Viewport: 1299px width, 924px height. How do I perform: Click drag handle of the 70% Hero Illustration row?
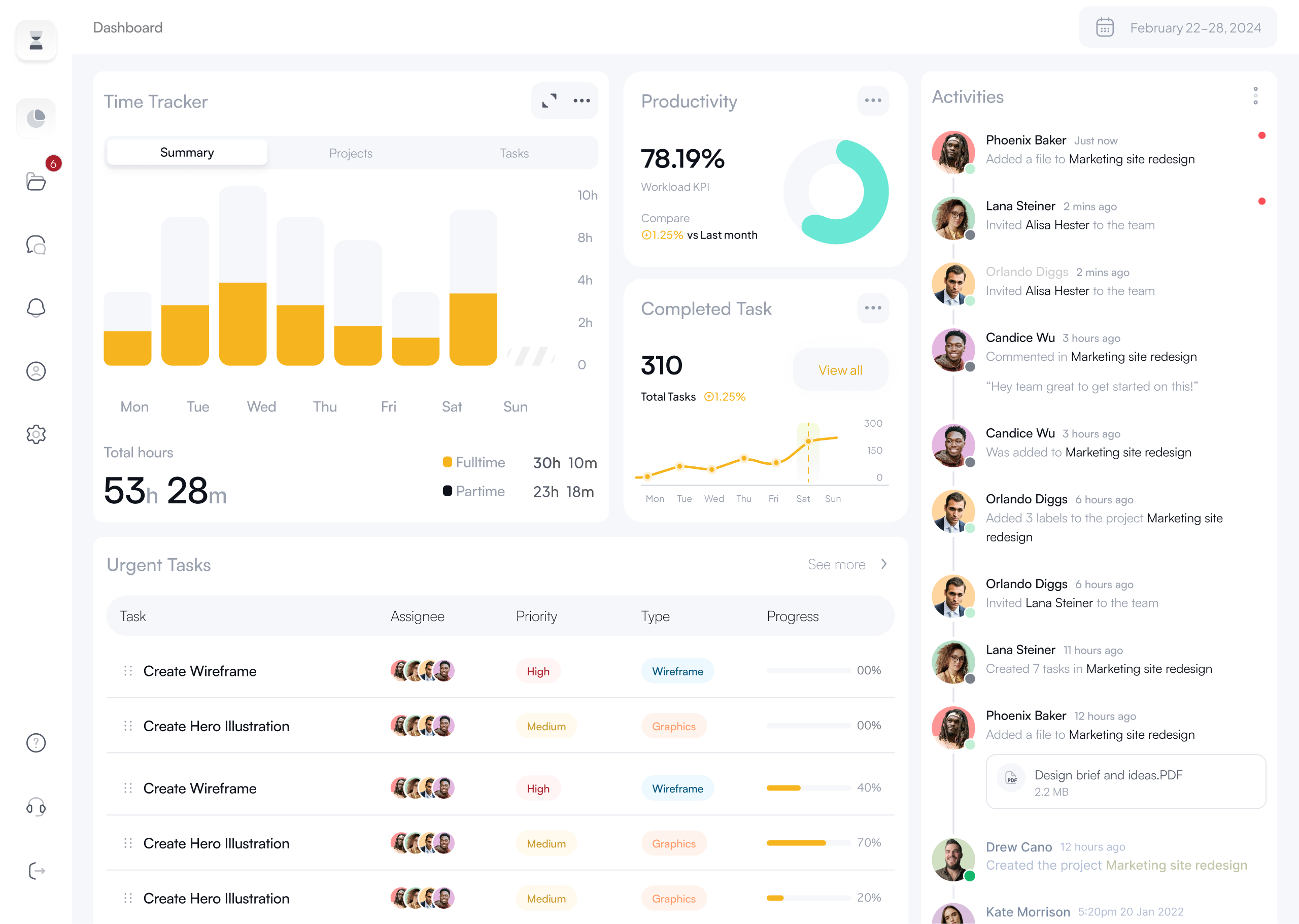point(128,843)
